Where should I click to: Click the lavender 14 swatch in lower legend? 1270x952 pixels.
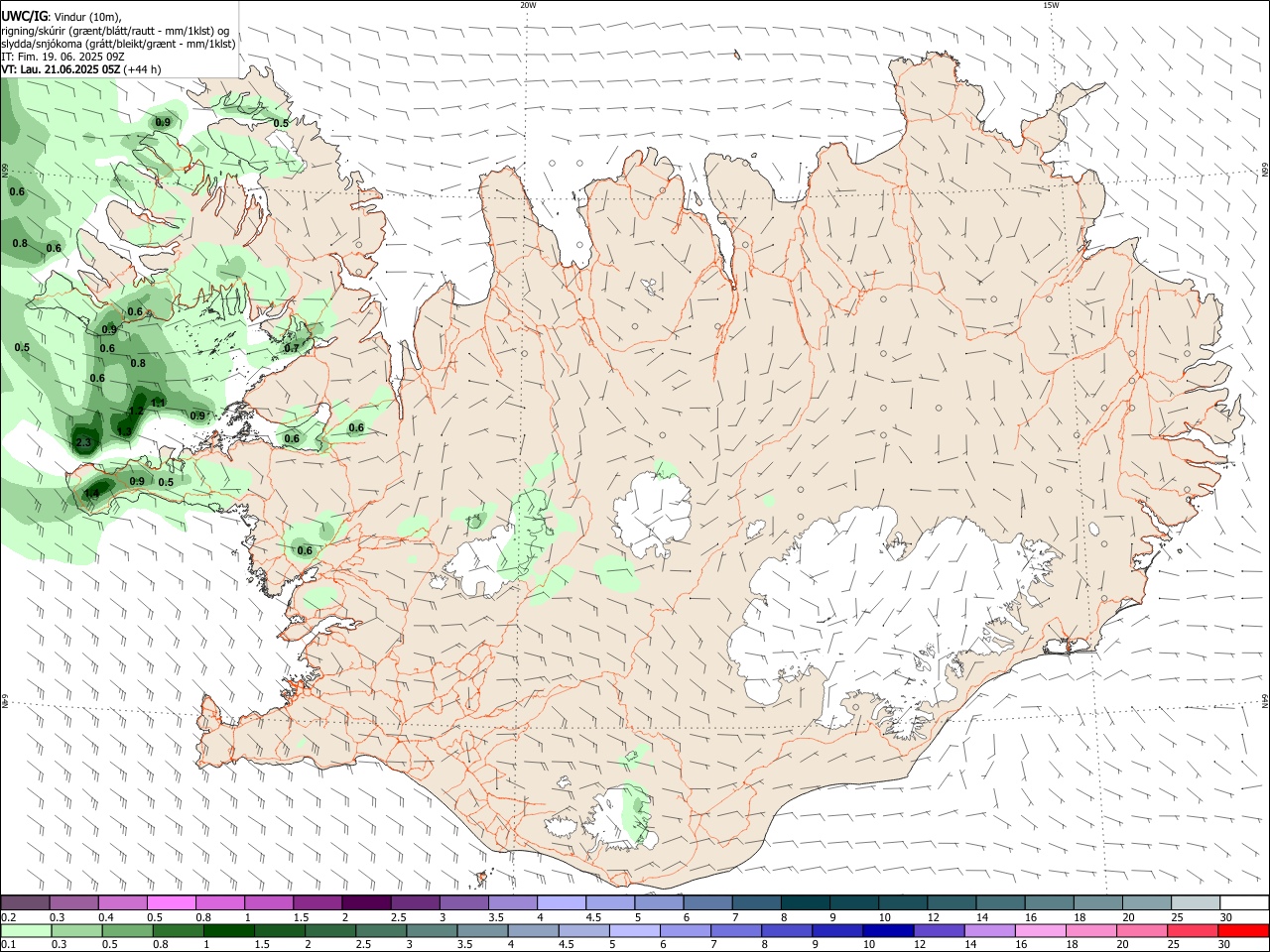tap(988, 931)
